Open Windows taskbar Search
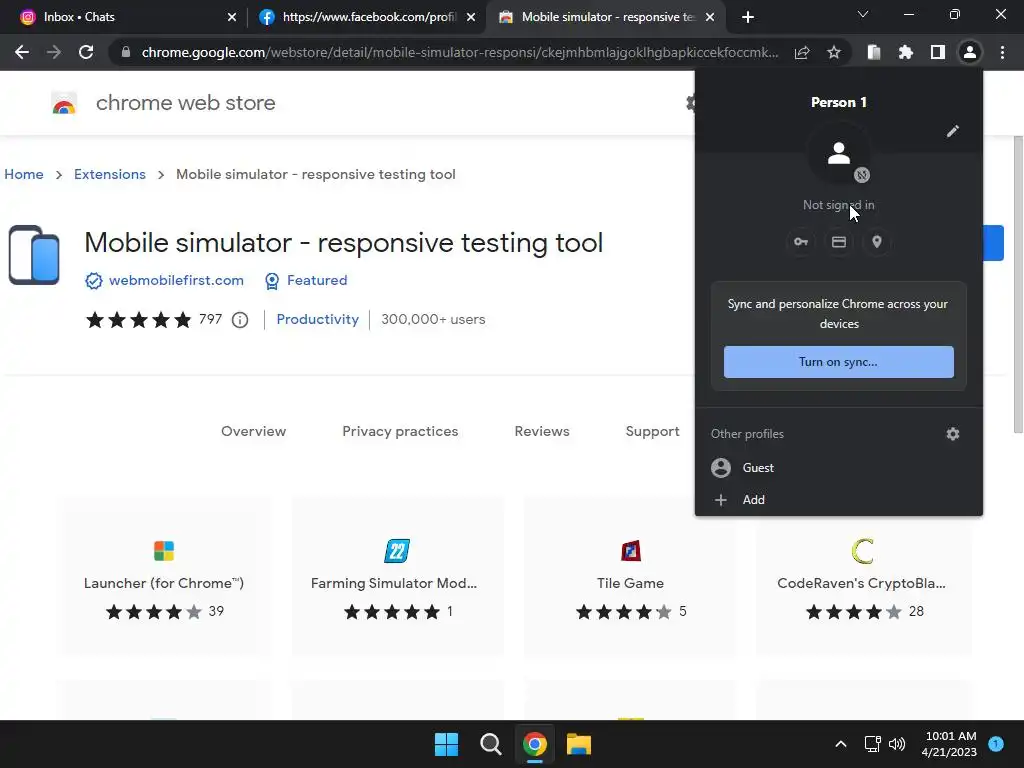Viewport: 1024px width, 768px height. pyautogui.click(x=490, y=744)
